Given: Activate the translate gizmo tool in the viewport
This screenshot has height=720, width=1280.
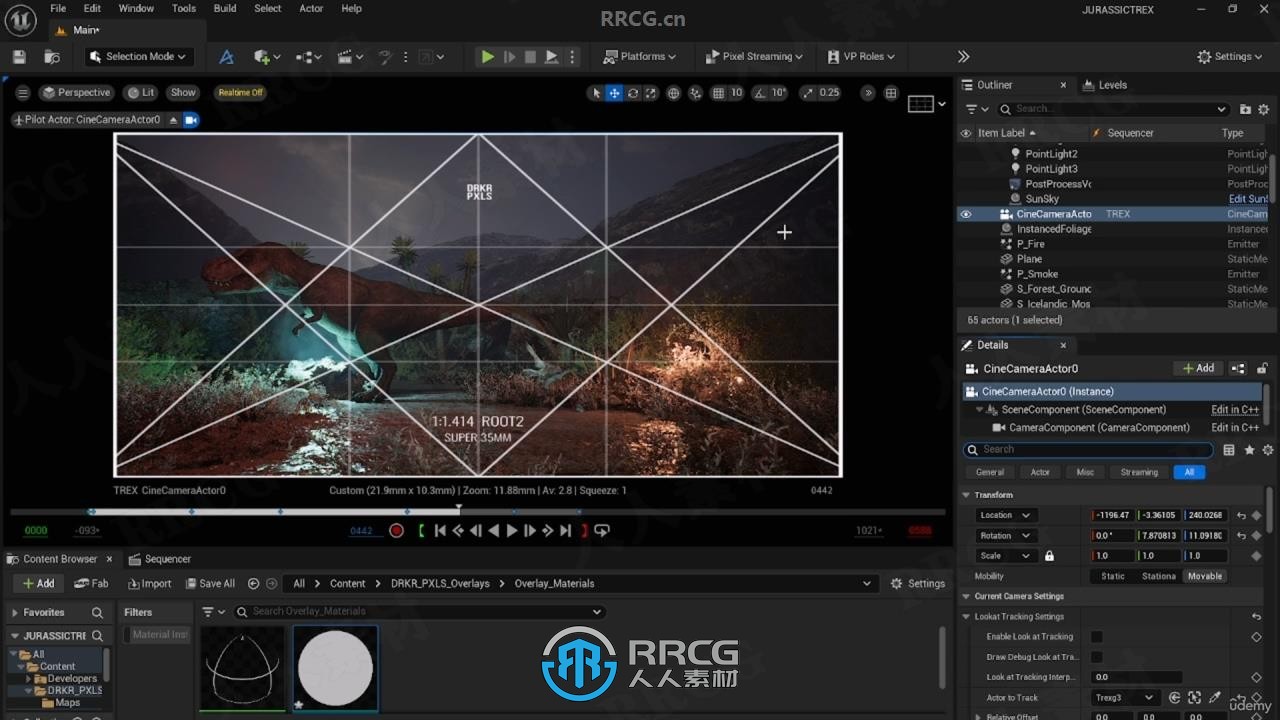Looking at the screenshot, I should [x=615, y=93].
